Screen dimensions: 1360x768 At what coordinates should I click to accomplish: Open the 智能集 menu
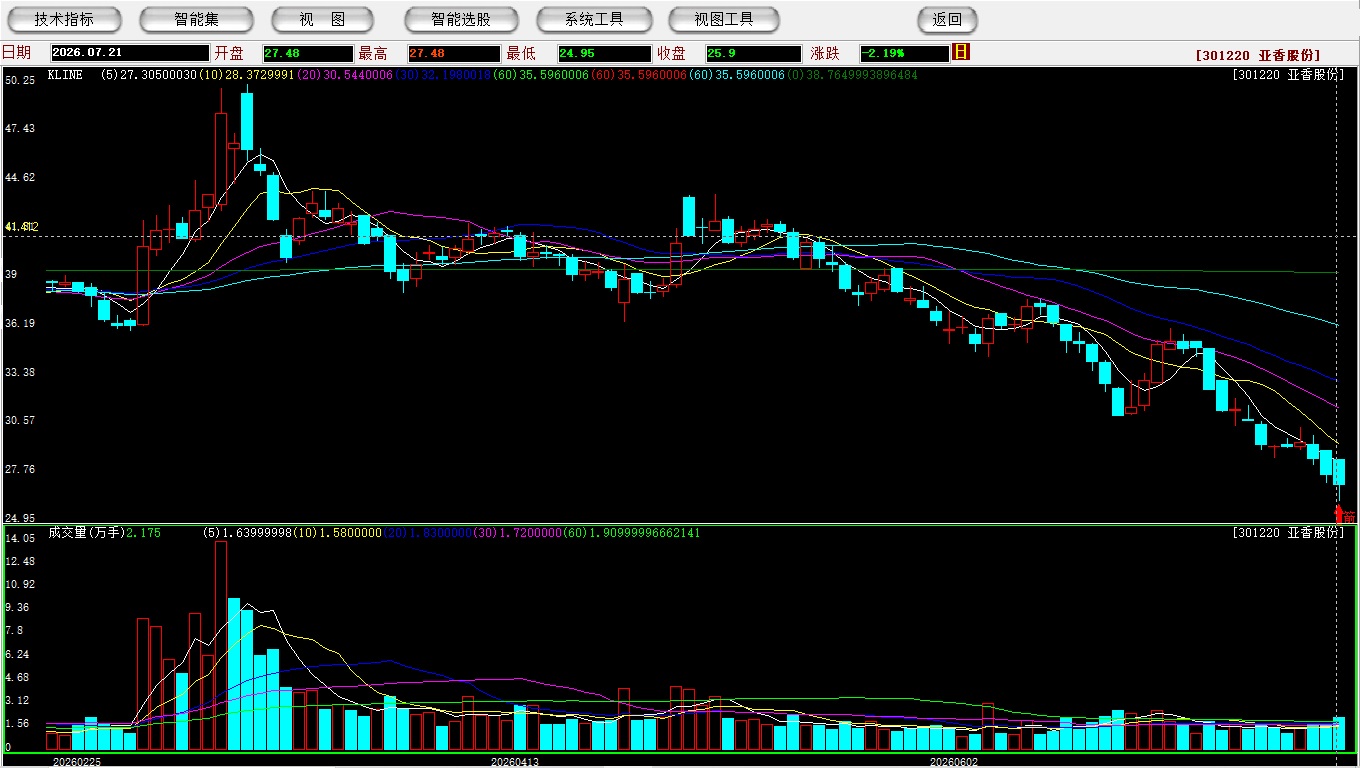click(x=196, y=20)
